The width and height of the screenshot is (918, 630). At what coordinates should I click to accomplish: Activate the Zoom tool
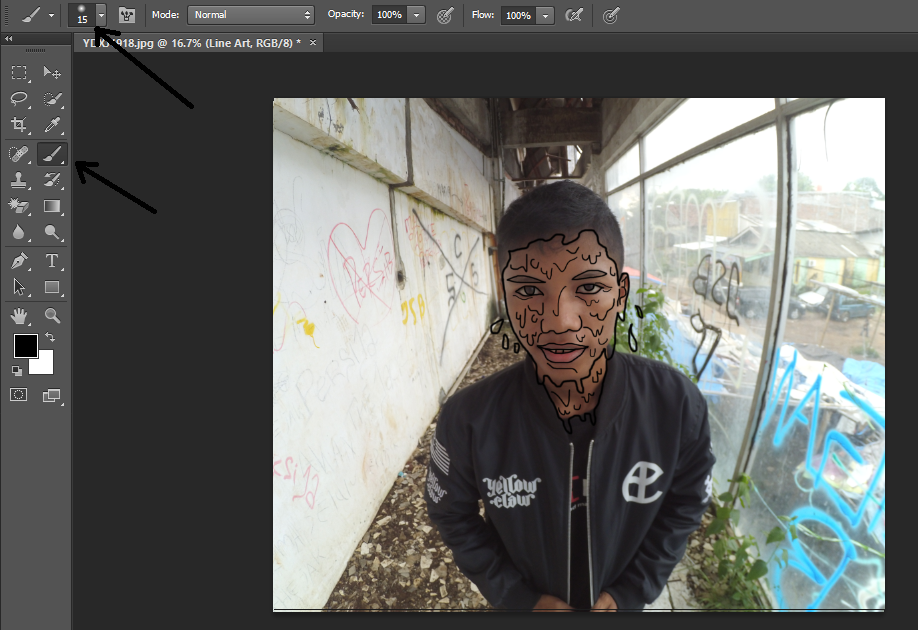[52, 315]
